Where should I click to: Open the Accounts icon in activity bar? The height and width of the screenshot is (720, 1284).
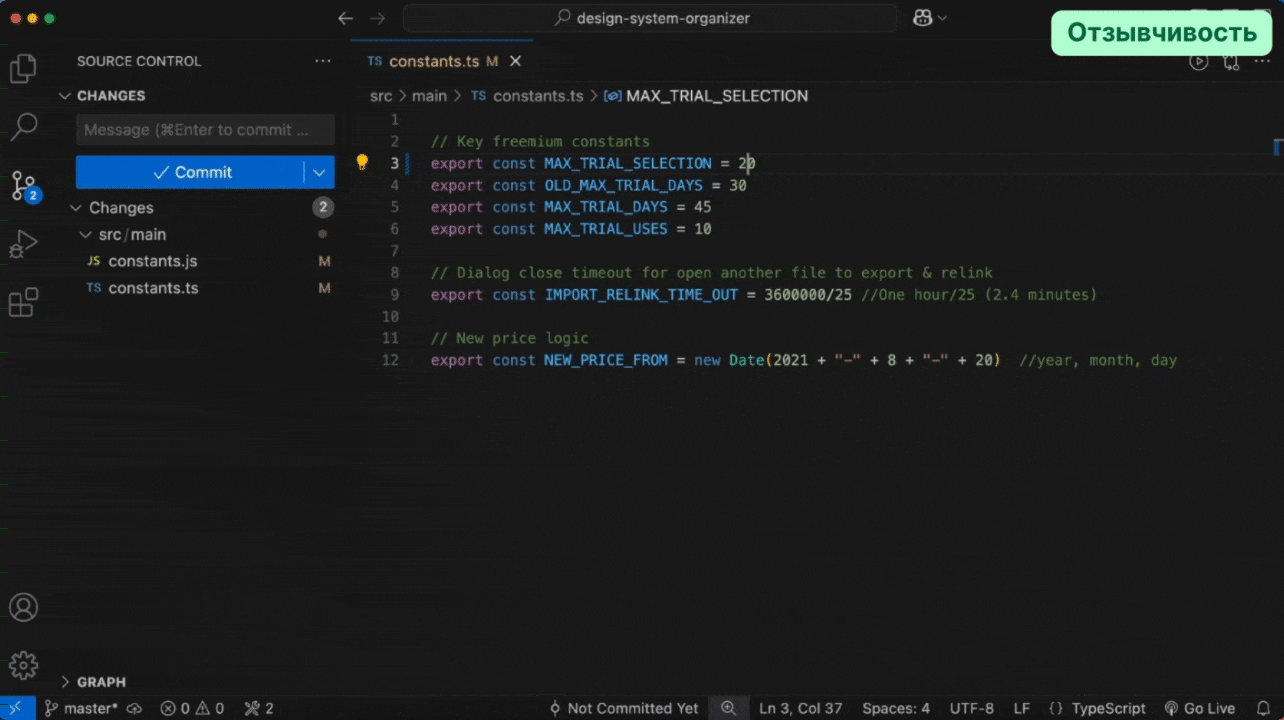[x=23, y=607]
